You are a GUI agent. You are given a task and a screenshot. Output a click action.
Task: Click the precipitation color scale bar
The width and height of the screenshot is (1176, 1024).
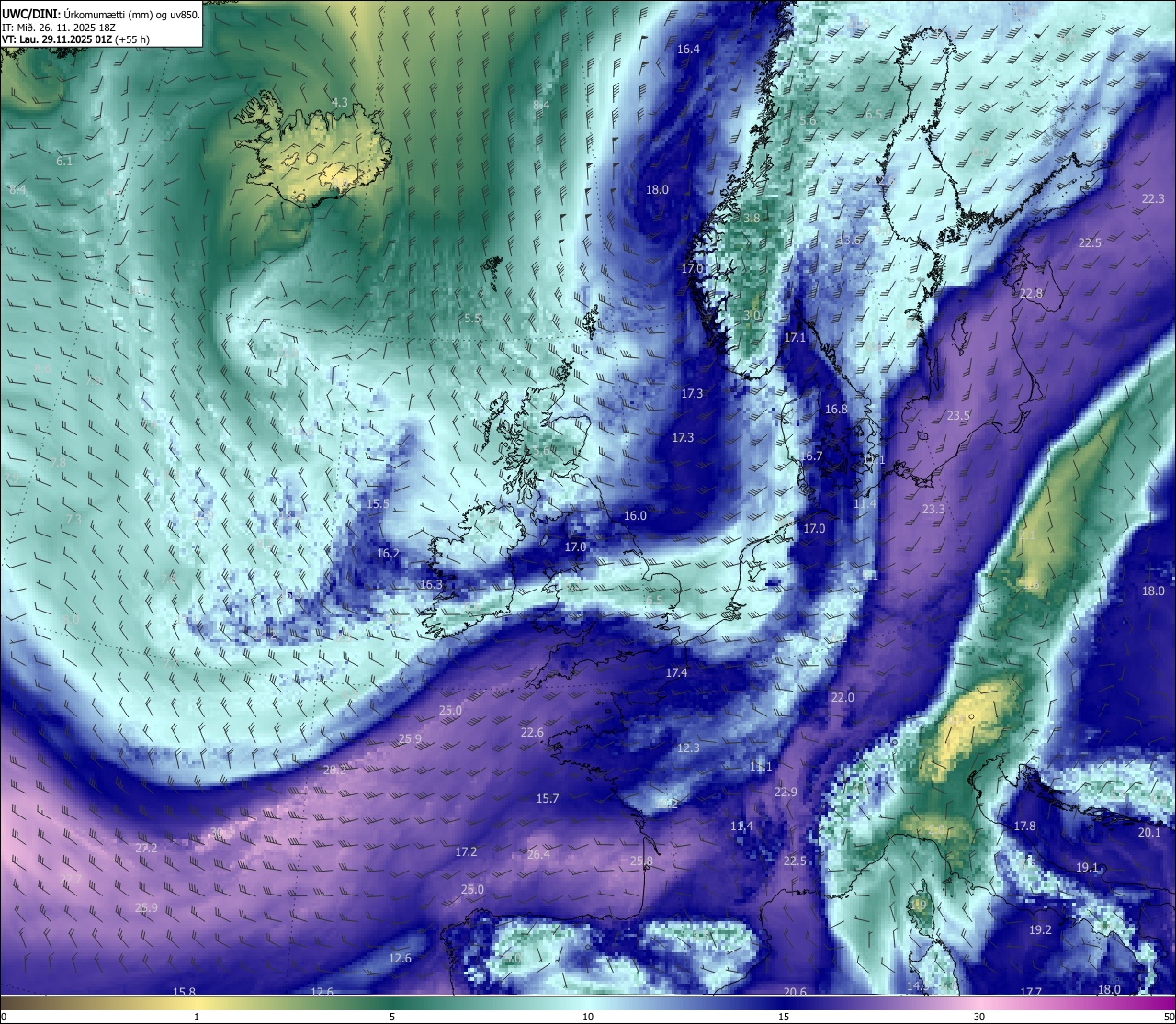pyautogui.click(x=588, y=1003)
